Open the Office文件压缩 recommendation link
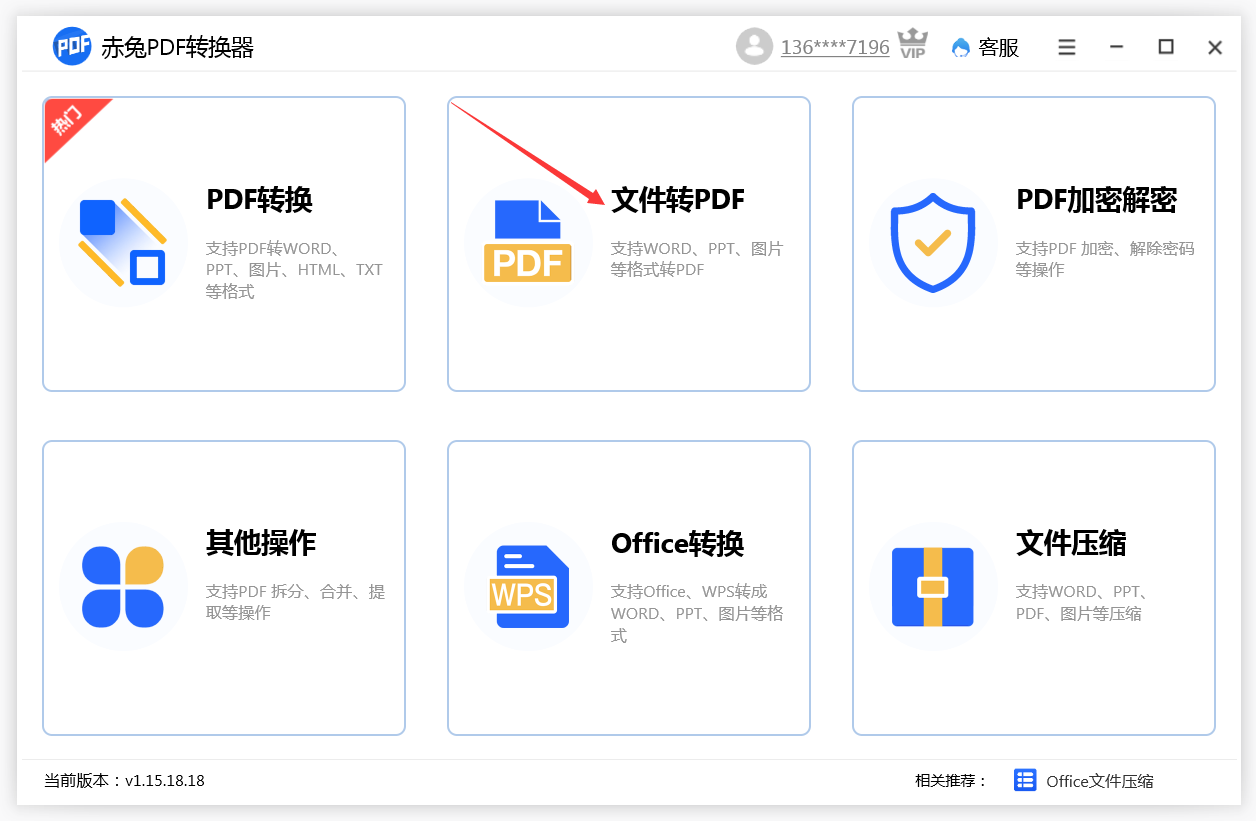 [x=1099, y=781]
